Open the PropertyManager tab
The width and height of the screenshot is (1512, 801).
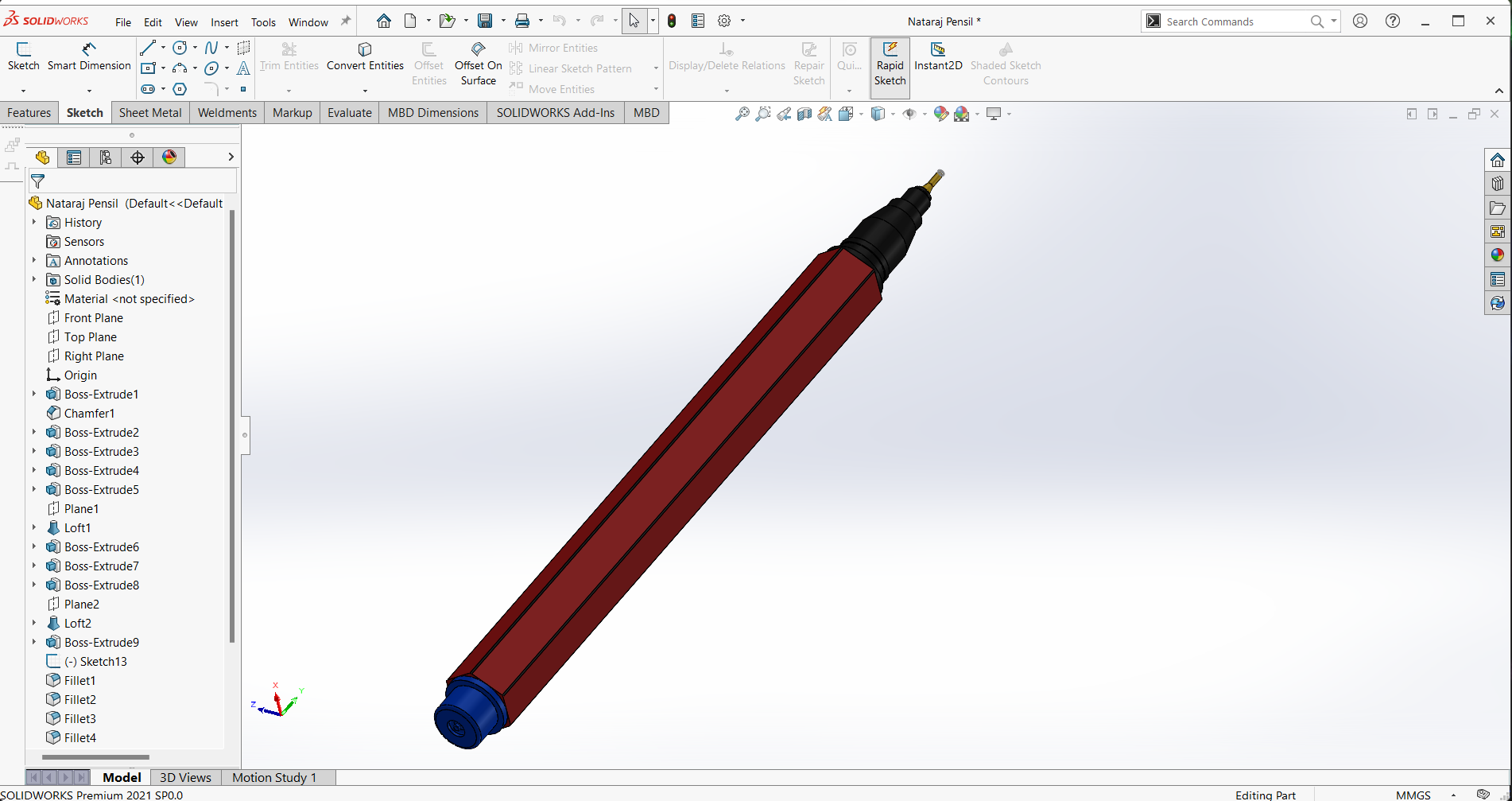[74, 157]
